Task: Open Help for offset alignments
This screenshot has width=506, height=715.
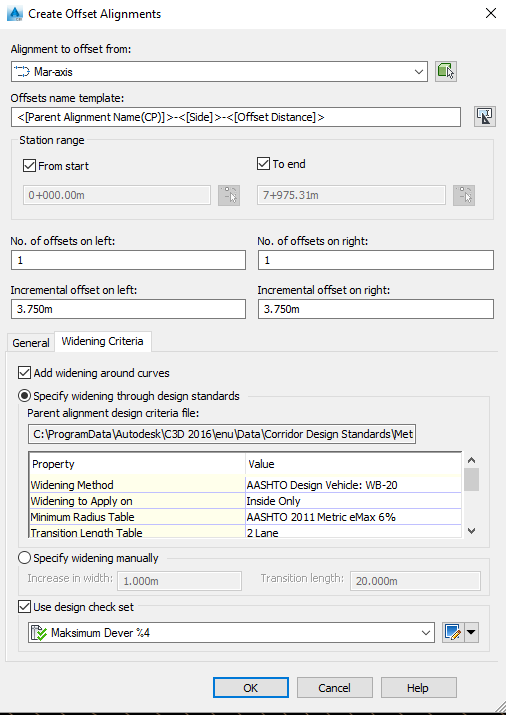Action: 418,688
